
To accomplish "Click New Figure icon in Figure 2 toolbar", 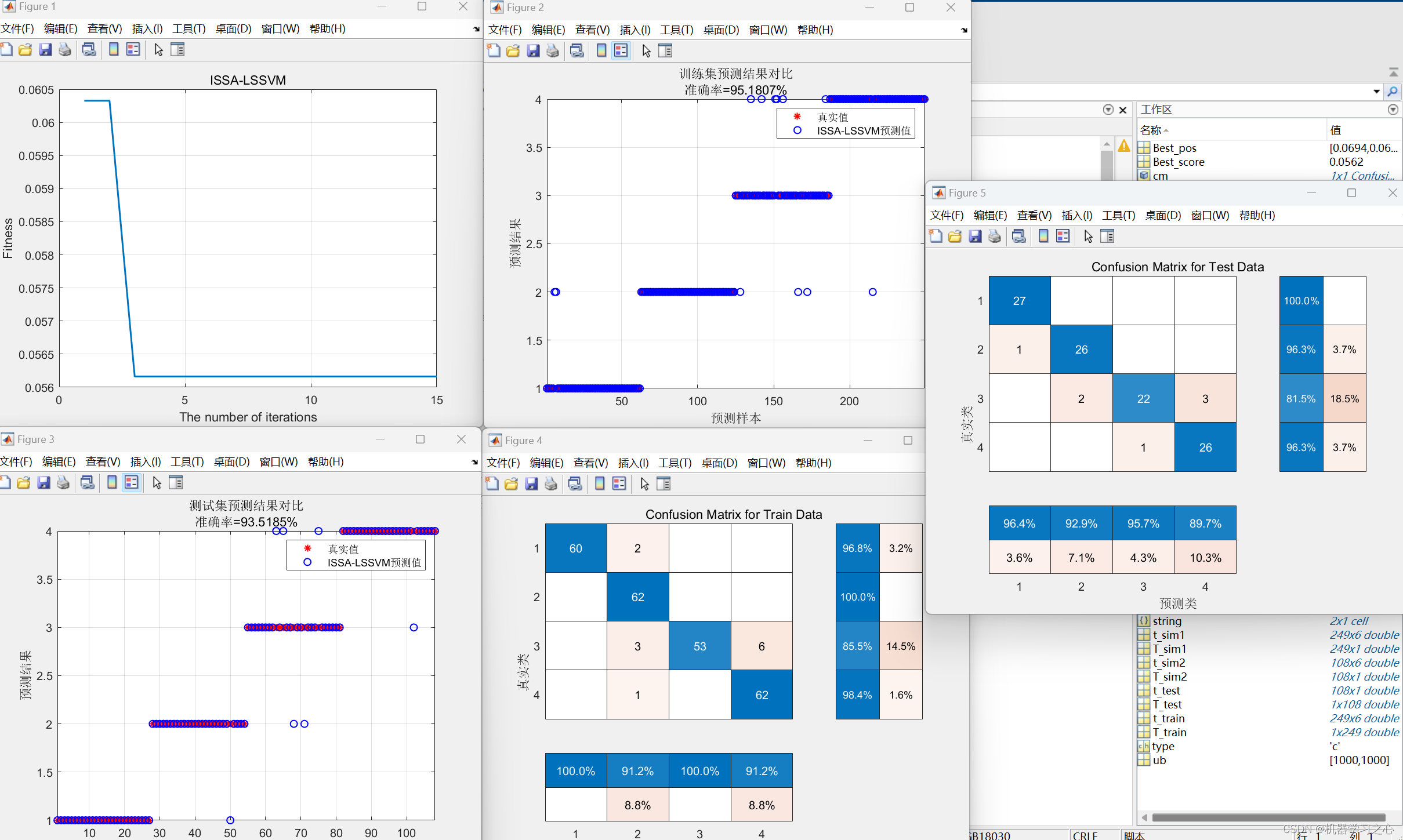I will [x=494, y=51].
